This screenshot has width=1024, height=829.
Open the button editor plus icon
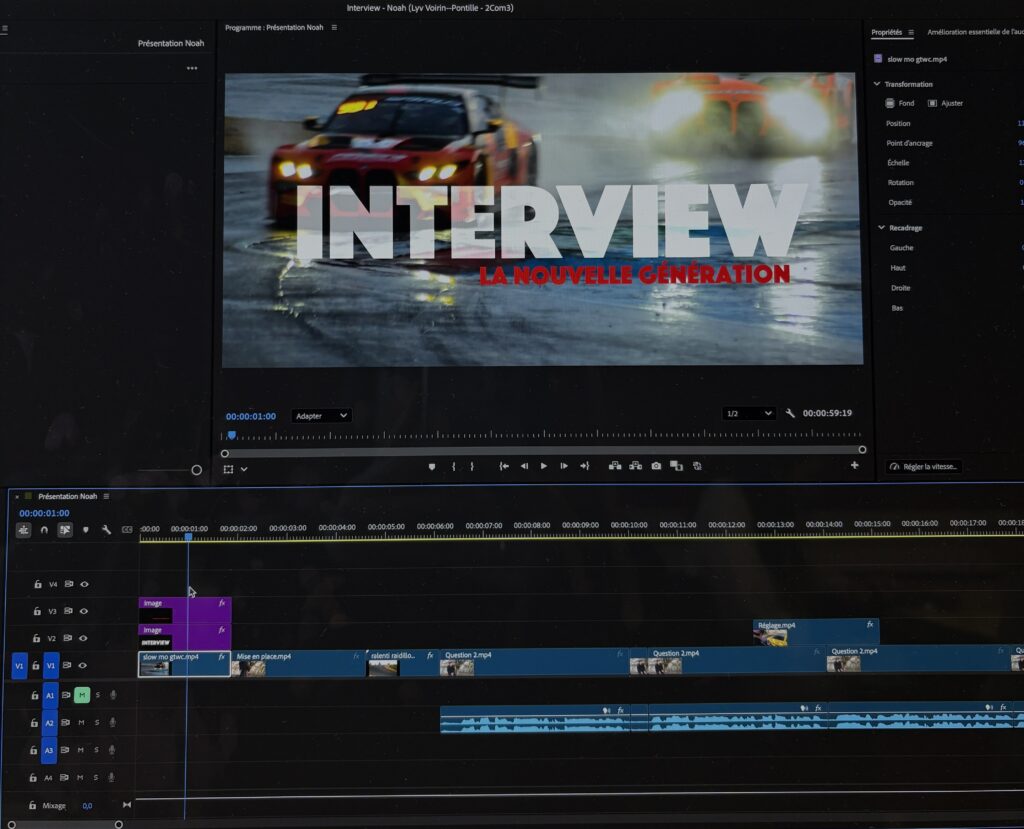(854, 465)
